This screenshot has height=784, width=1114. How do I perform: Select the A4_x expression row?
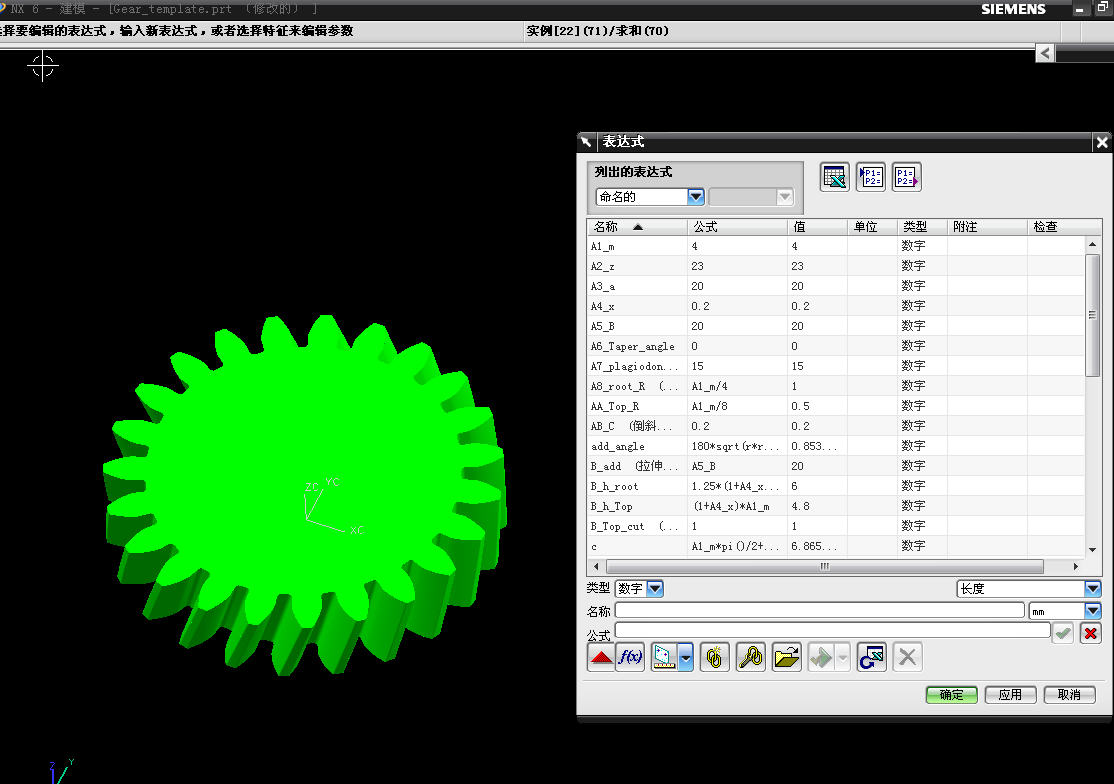pyautogui.click(x=836, y=305)
